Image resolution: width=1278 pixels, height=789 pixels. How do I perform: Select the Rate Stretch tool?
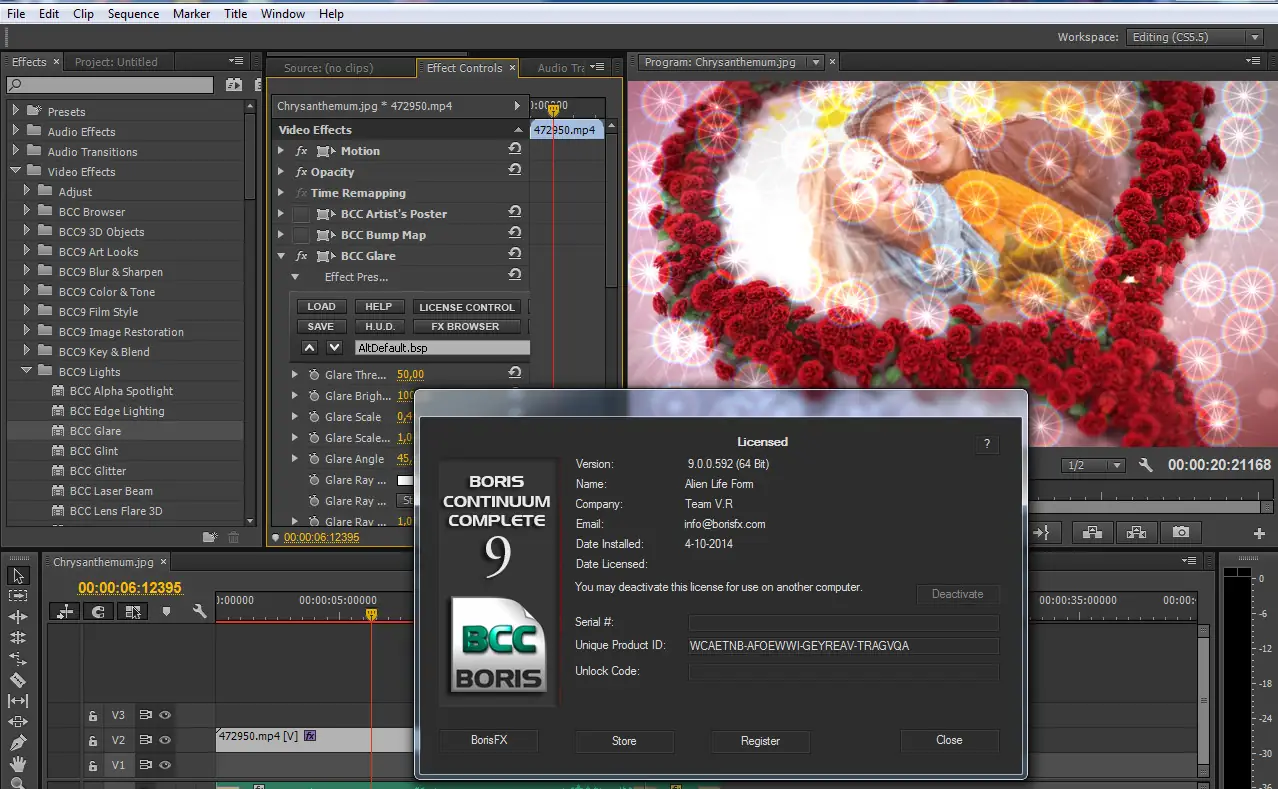[x=18, y=659]
